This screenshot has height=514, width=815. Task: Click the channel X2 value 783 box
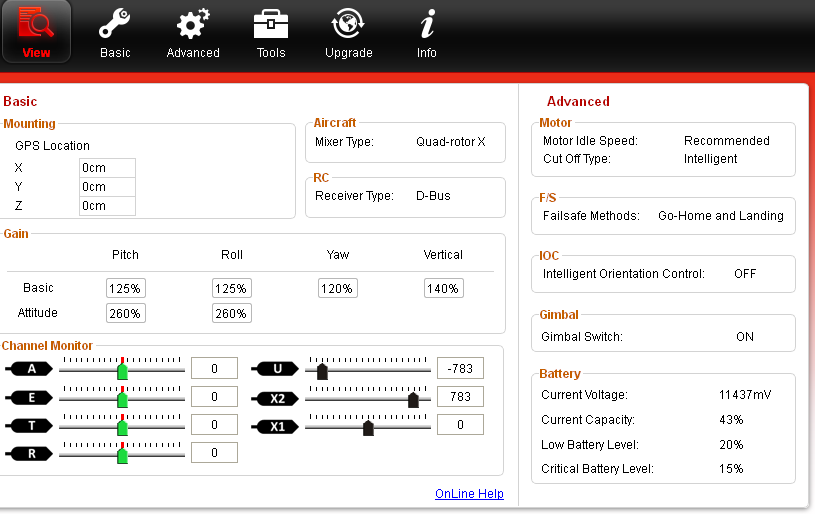tap(461, 397)
